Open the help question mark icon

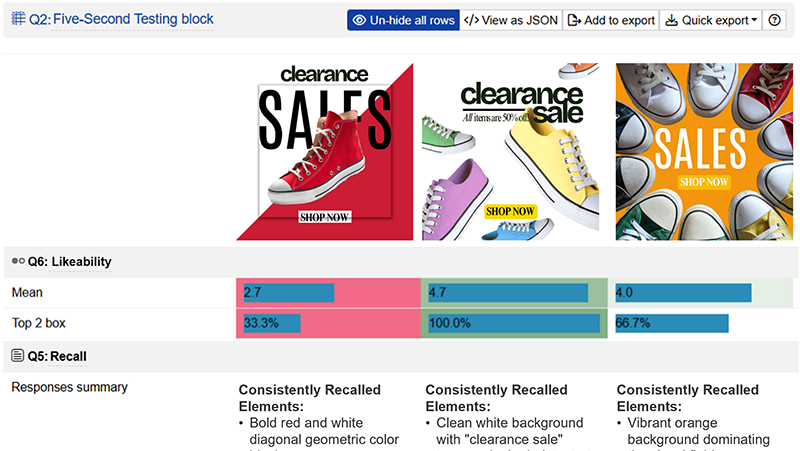(x=774, y=20)
